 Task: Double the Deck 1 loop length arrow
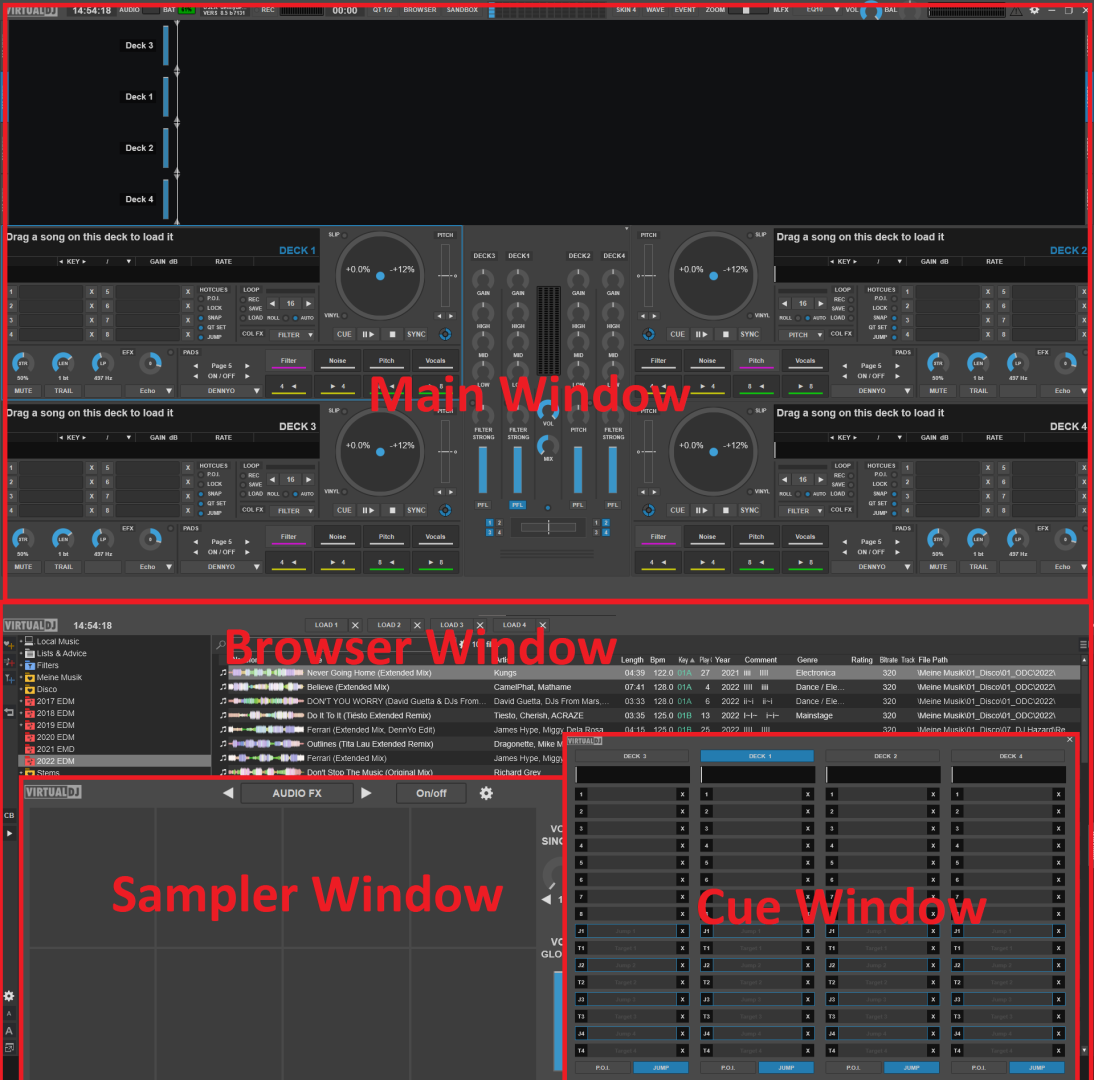coord(308,303)
